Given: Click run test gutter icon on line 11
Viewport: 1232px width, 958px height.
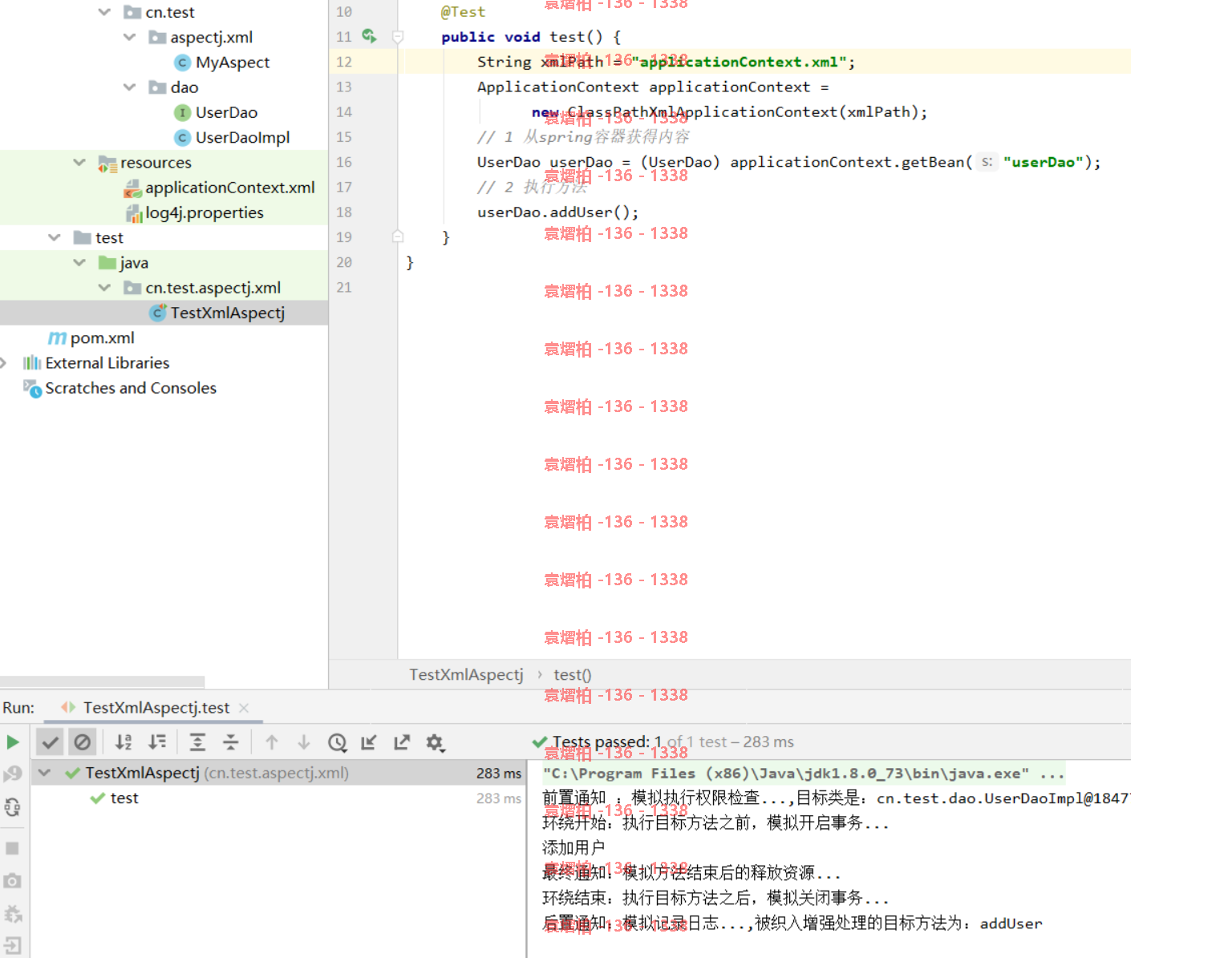Looking at the screenshot, I should point(369,36).
